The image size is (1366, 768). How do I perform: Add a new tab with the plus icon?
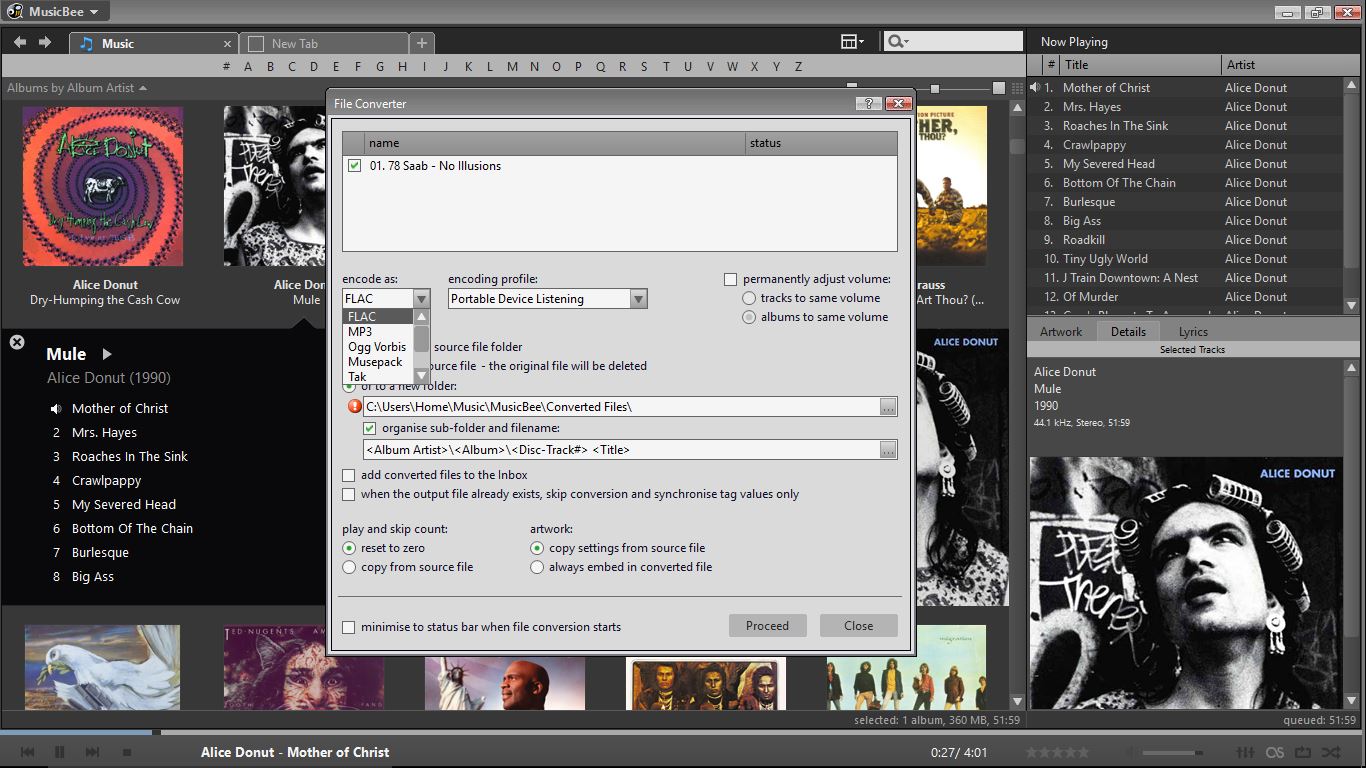click(422, 43)
